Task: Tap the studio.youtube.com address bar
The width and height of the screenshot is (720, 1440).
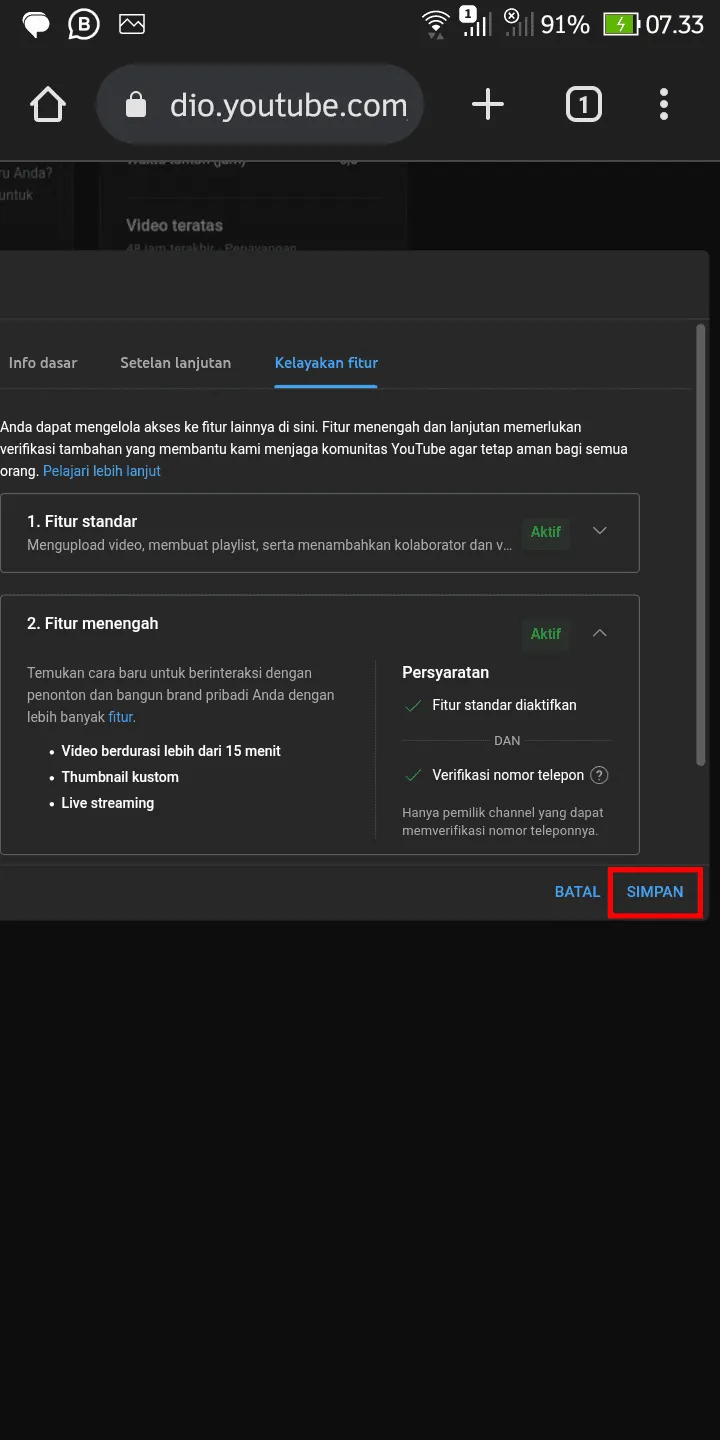Action: coord(260,106)
